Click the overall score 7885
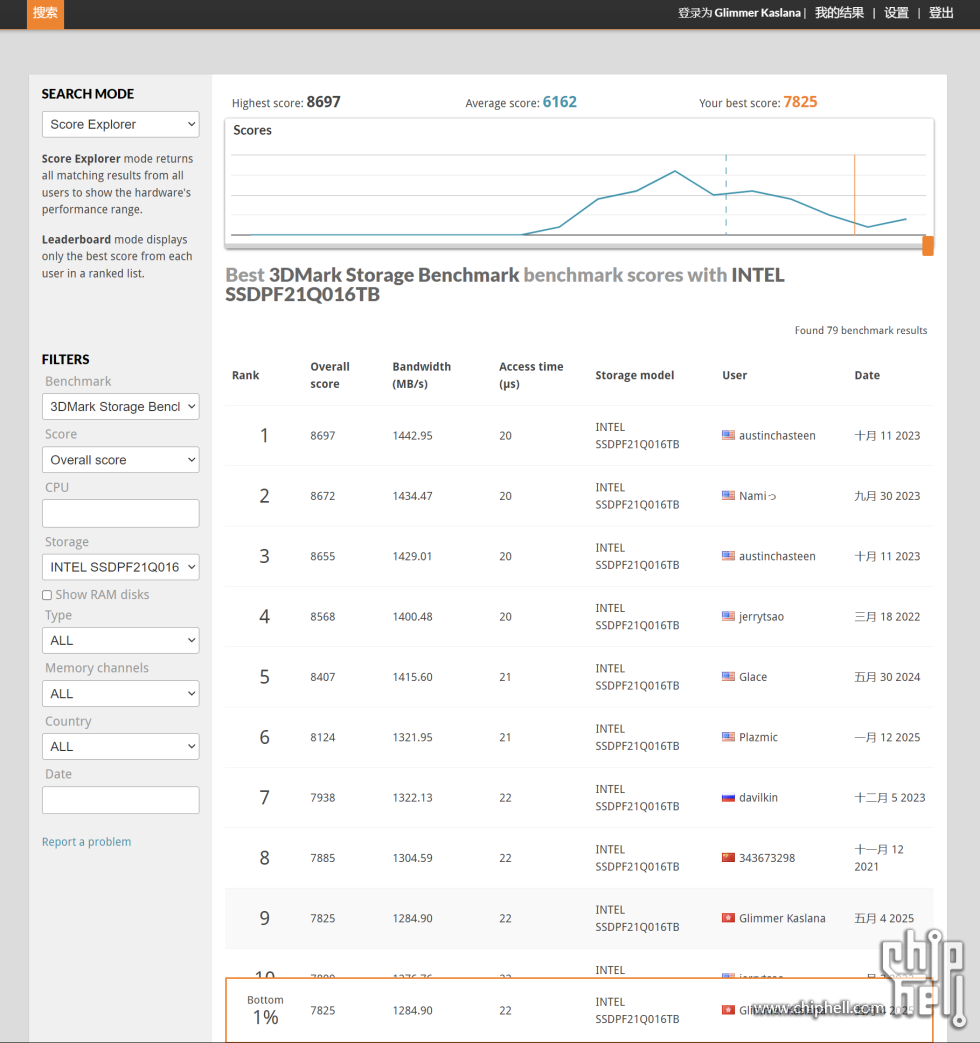Image resolution: width=980 pixels, height=1043 pixels. click(323, 858)
